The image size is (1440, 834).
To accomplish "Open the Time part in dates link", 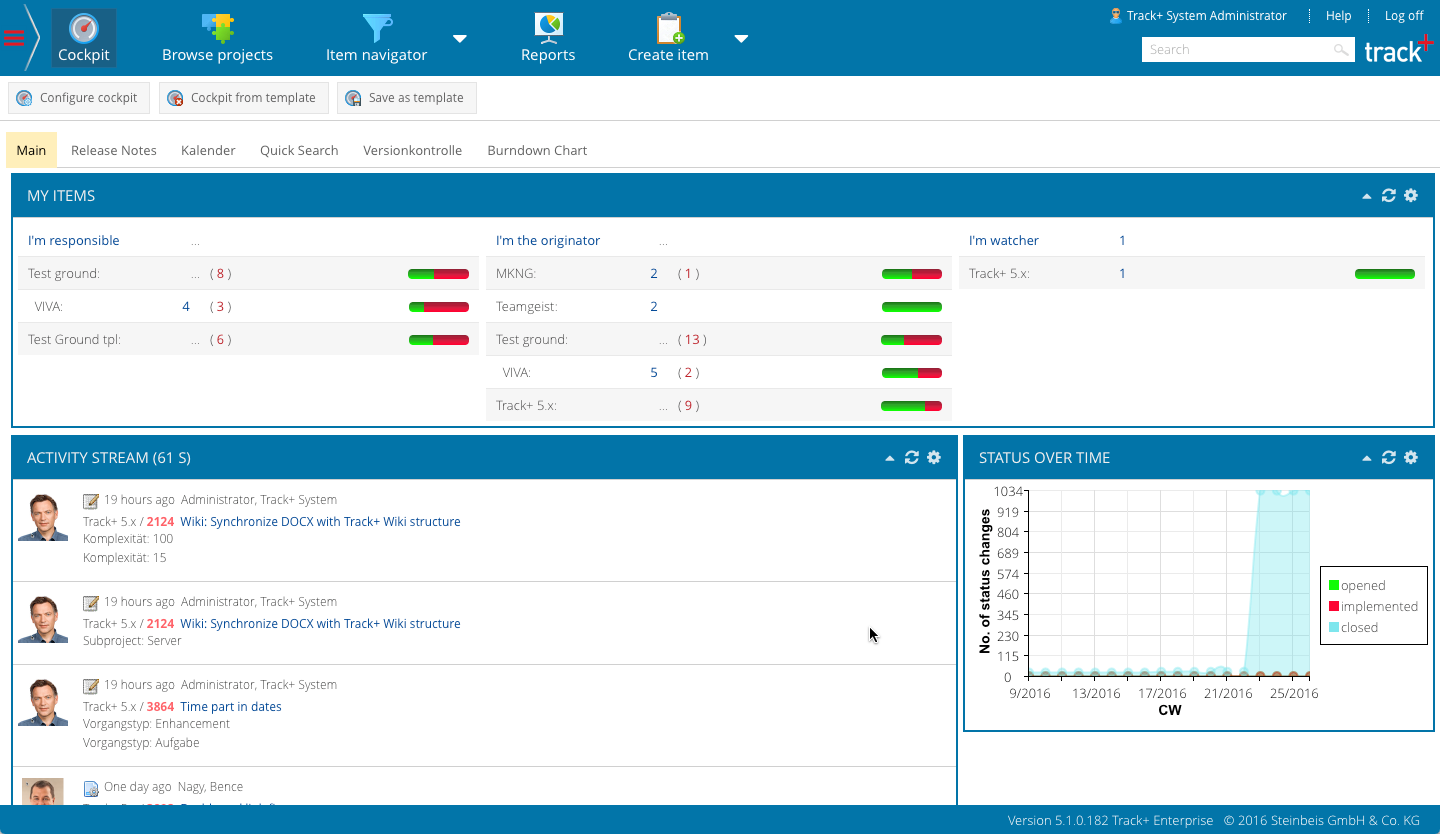I will [231, 707].
